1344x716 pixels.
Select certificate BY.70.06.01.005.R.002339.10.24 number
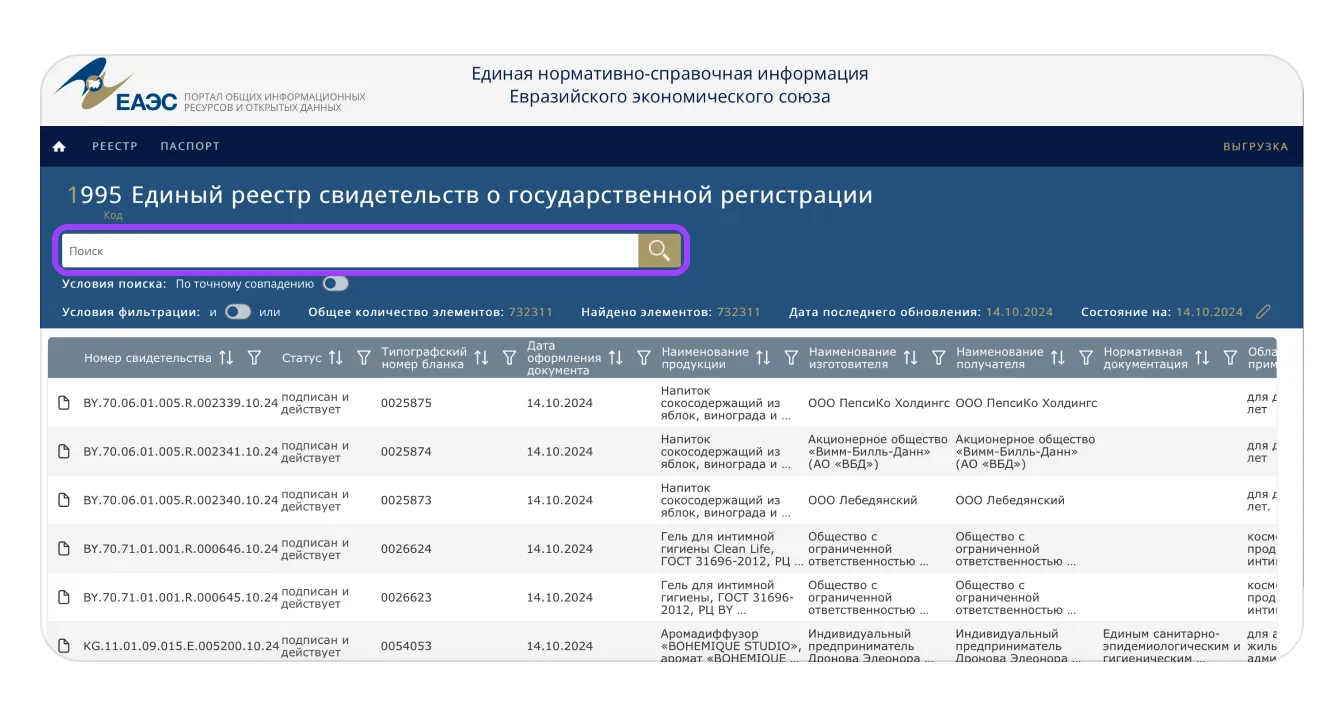[181, 403]
